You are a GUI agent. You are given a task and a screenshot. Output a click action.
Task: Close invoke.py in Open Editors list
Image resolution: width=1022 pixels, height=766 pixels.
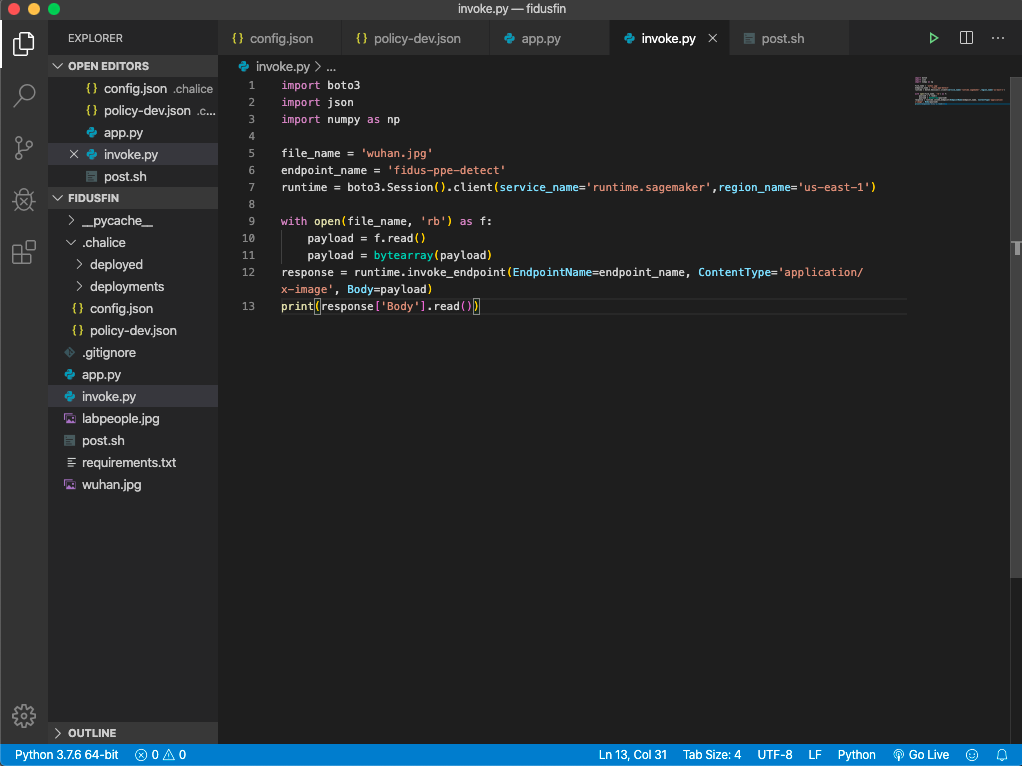click(x=74, y=155)
